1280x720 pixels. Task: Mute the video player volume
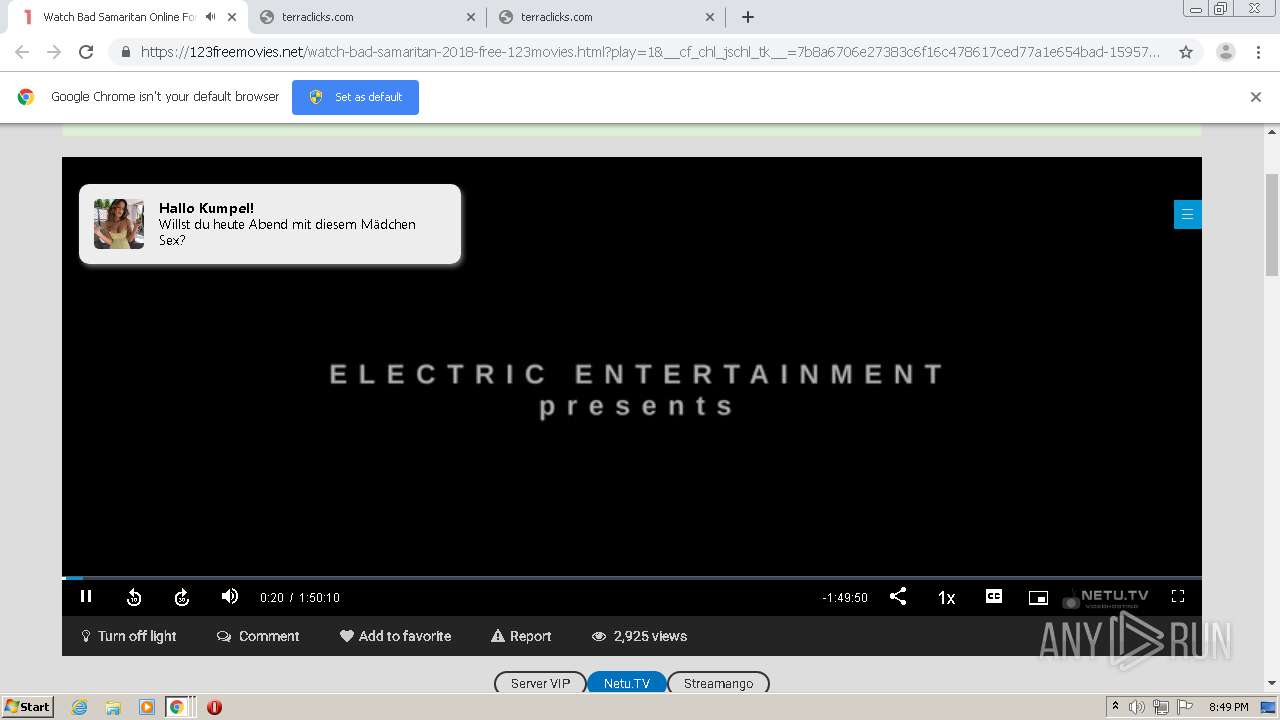coord(230,596)
